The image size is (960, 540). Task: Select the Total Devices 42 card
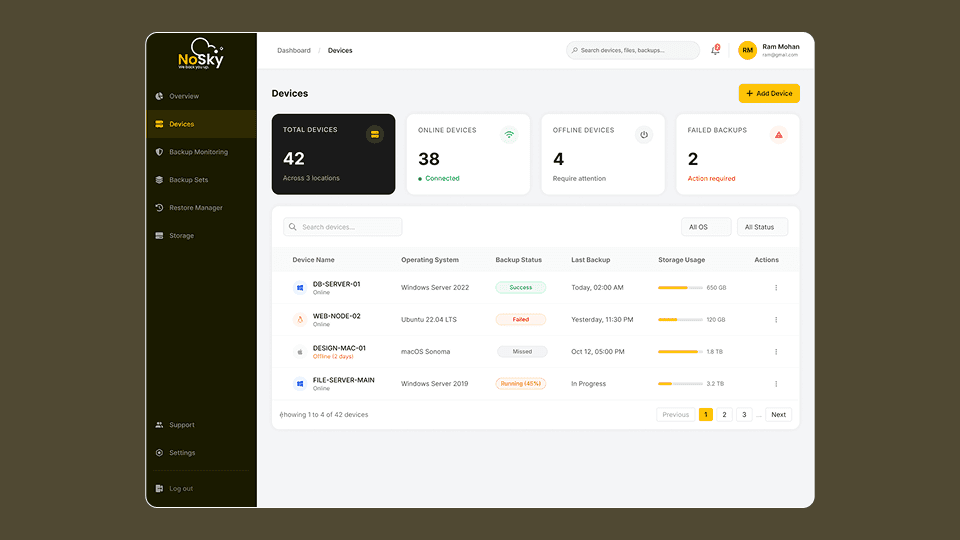[x=334, y=154]
